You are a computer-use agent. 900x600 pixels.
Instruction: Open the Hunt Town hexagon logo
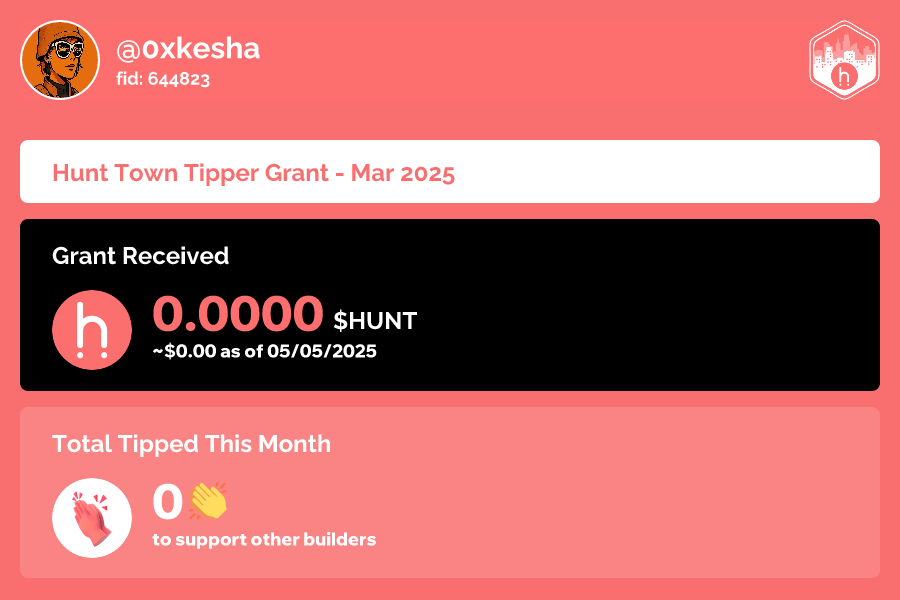pyautogui.click(x=844, y=60)
